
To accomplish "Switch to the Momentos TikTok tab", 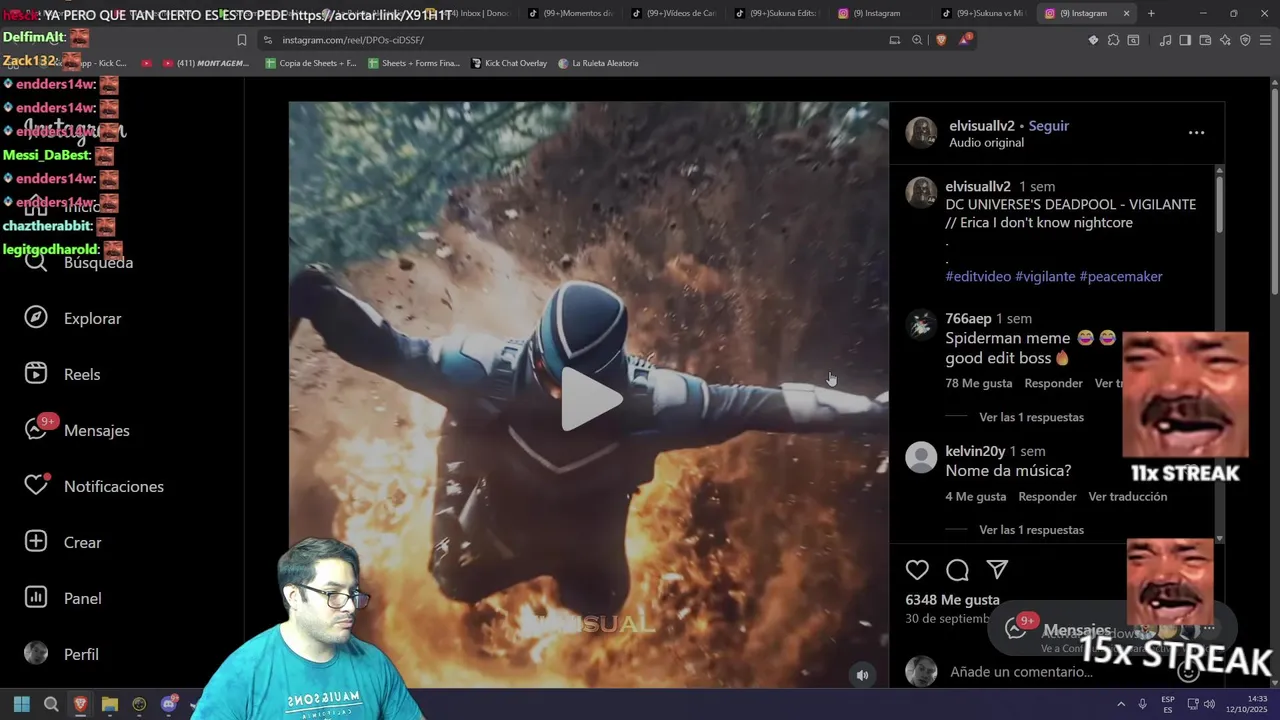I will [x=570, y=13].
